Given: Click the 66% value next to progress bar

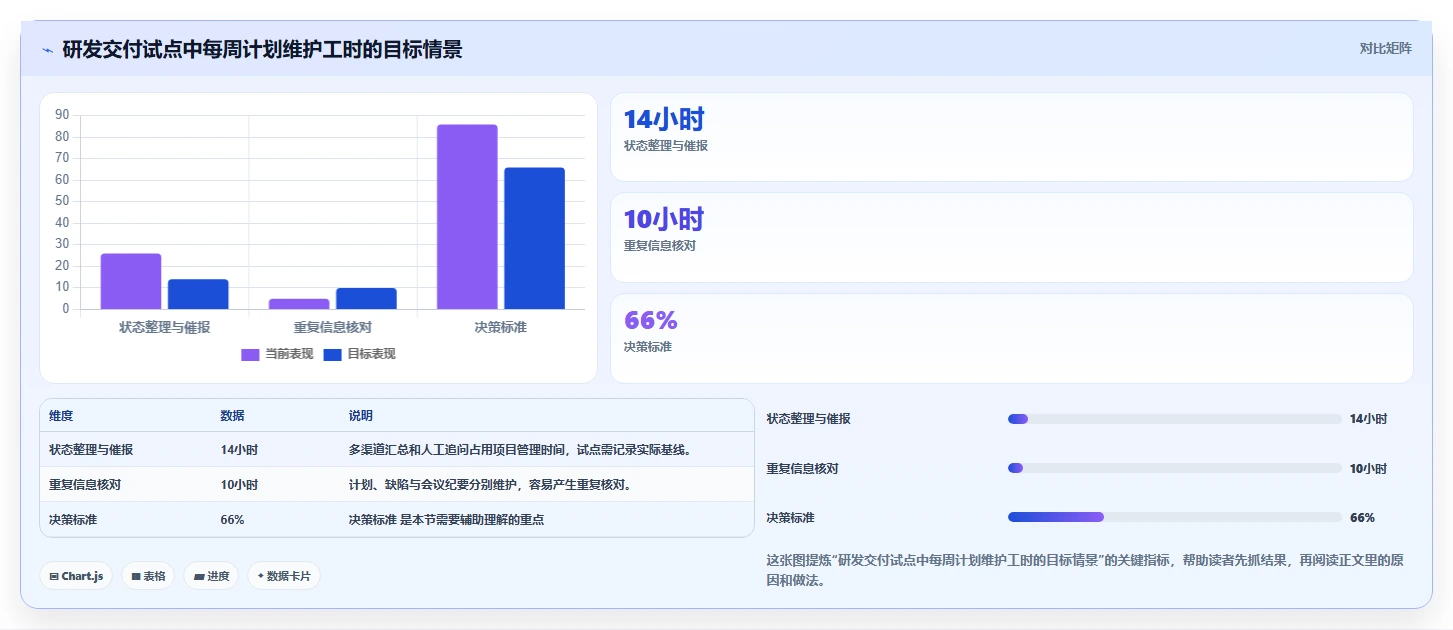Looking at the screenshot, I should (1362, 518).
